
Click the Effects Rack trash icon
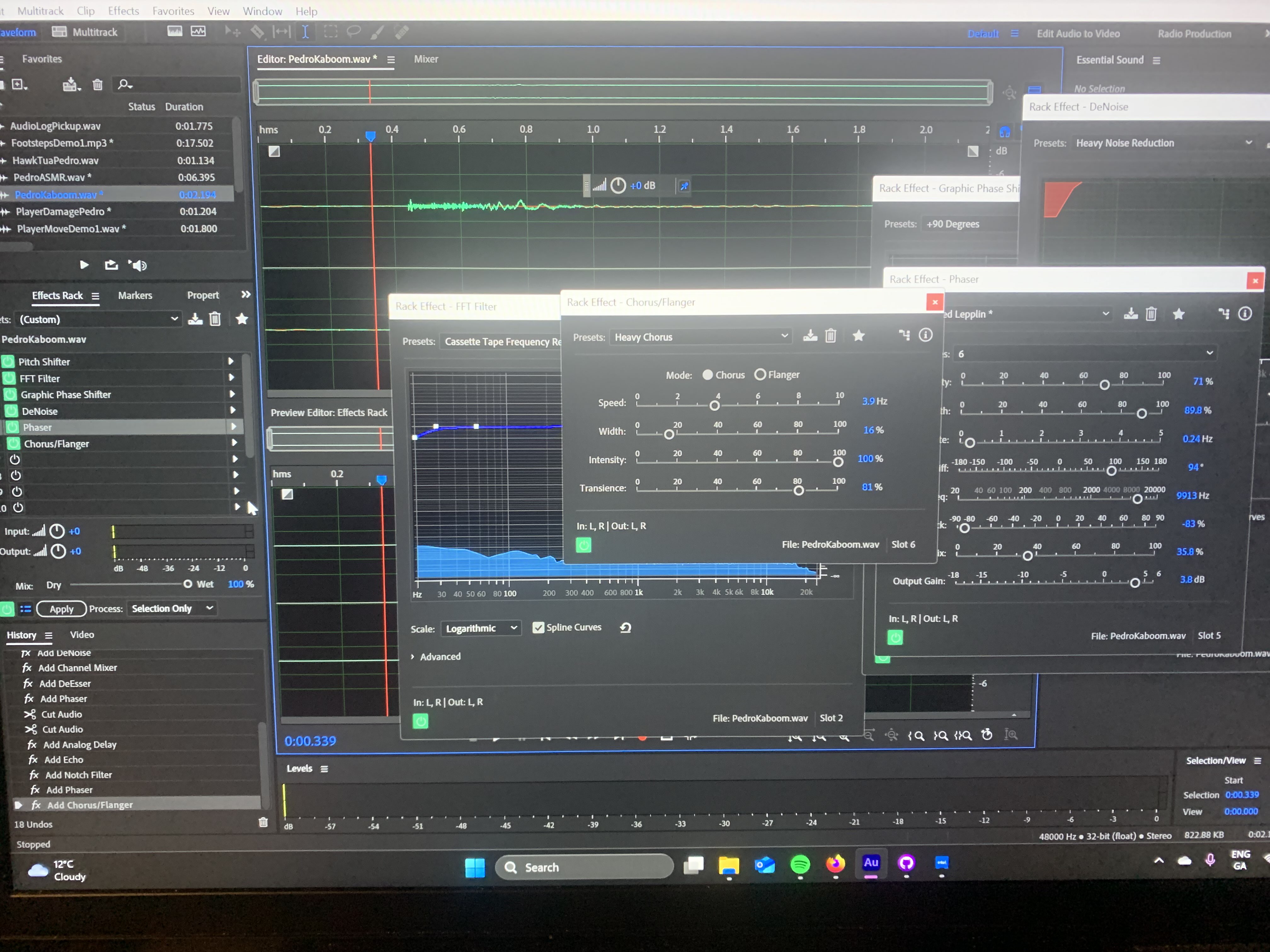(x=215, y=319)
